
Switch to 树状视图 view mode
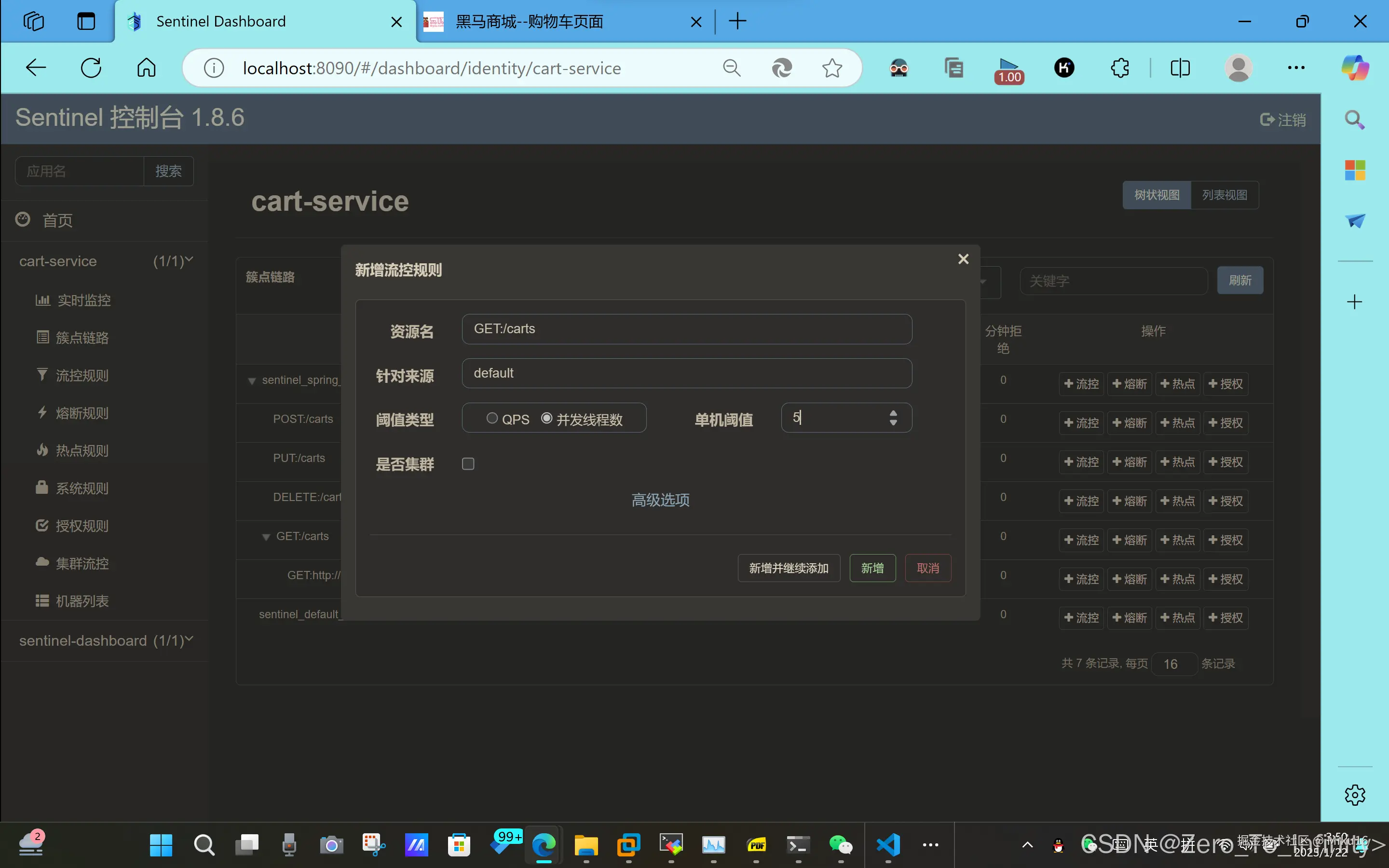1156,195
